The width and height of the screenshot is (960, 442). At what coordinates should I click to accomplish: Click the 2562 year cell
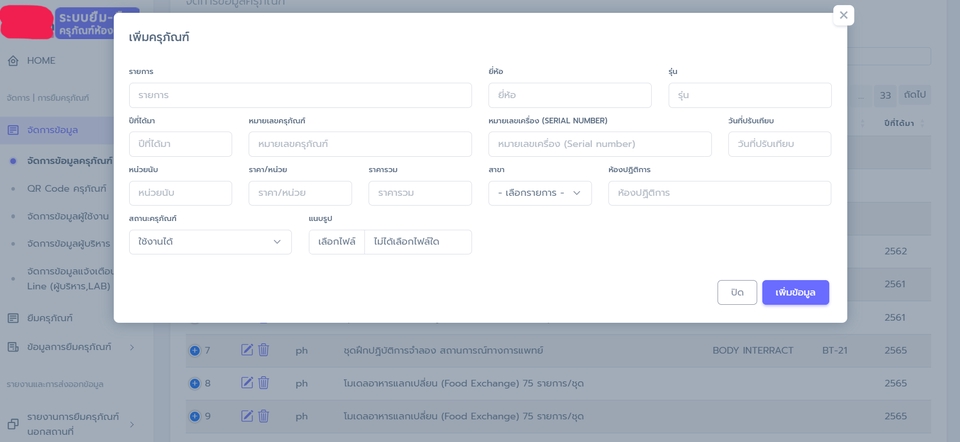click(896, 252)
